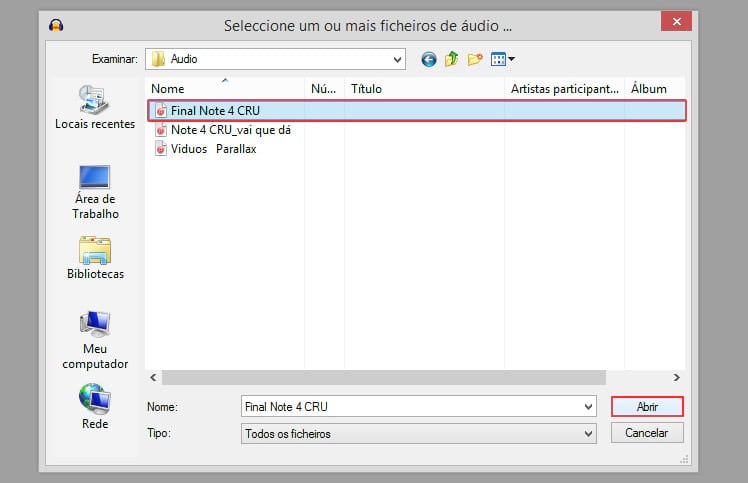Open Área de Trabalho location
The height and width of the screenshot is (483, 748).
tap(95, 192)
